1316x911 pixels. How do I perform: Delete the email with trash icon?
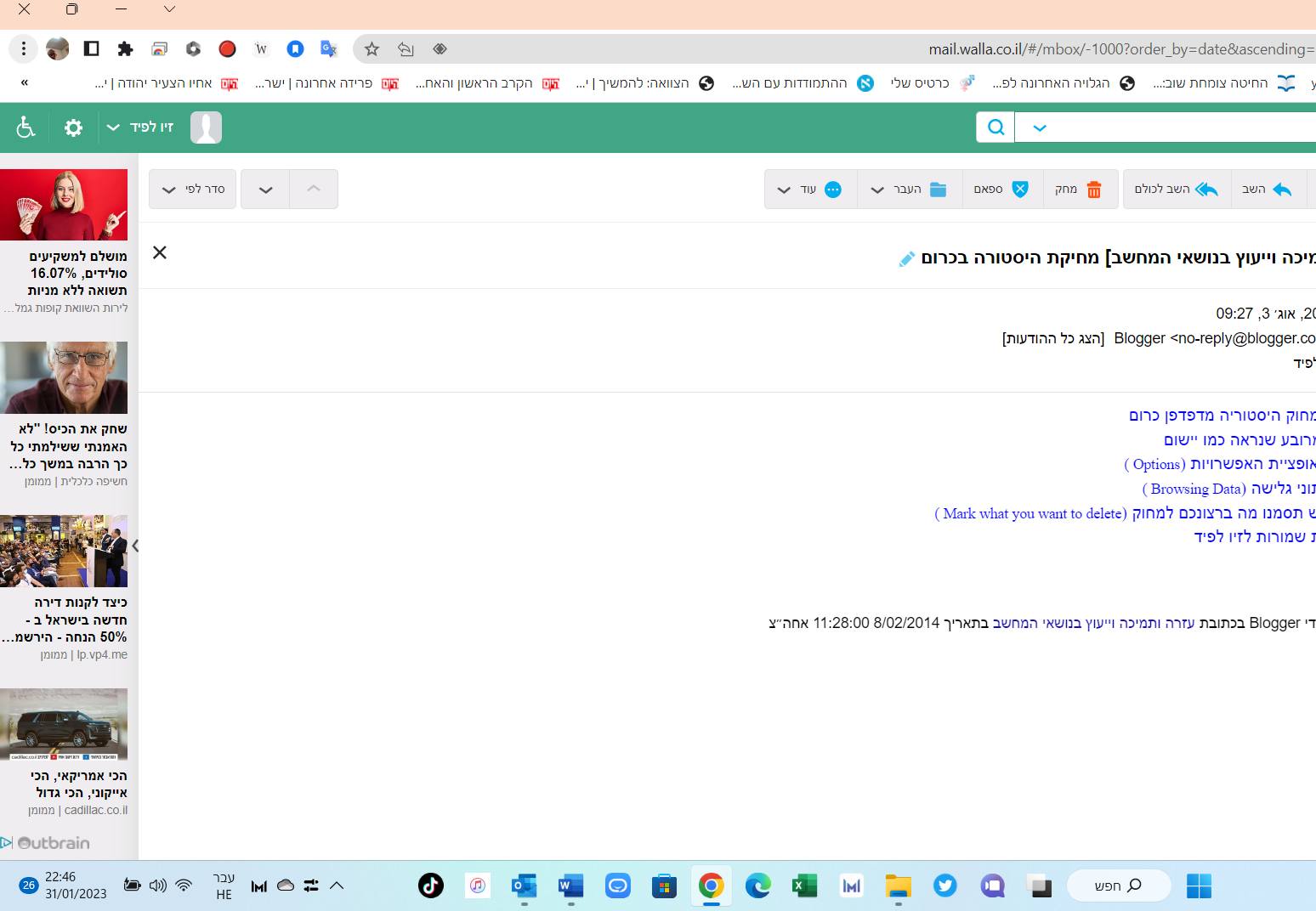click(x=1079, y=190)
